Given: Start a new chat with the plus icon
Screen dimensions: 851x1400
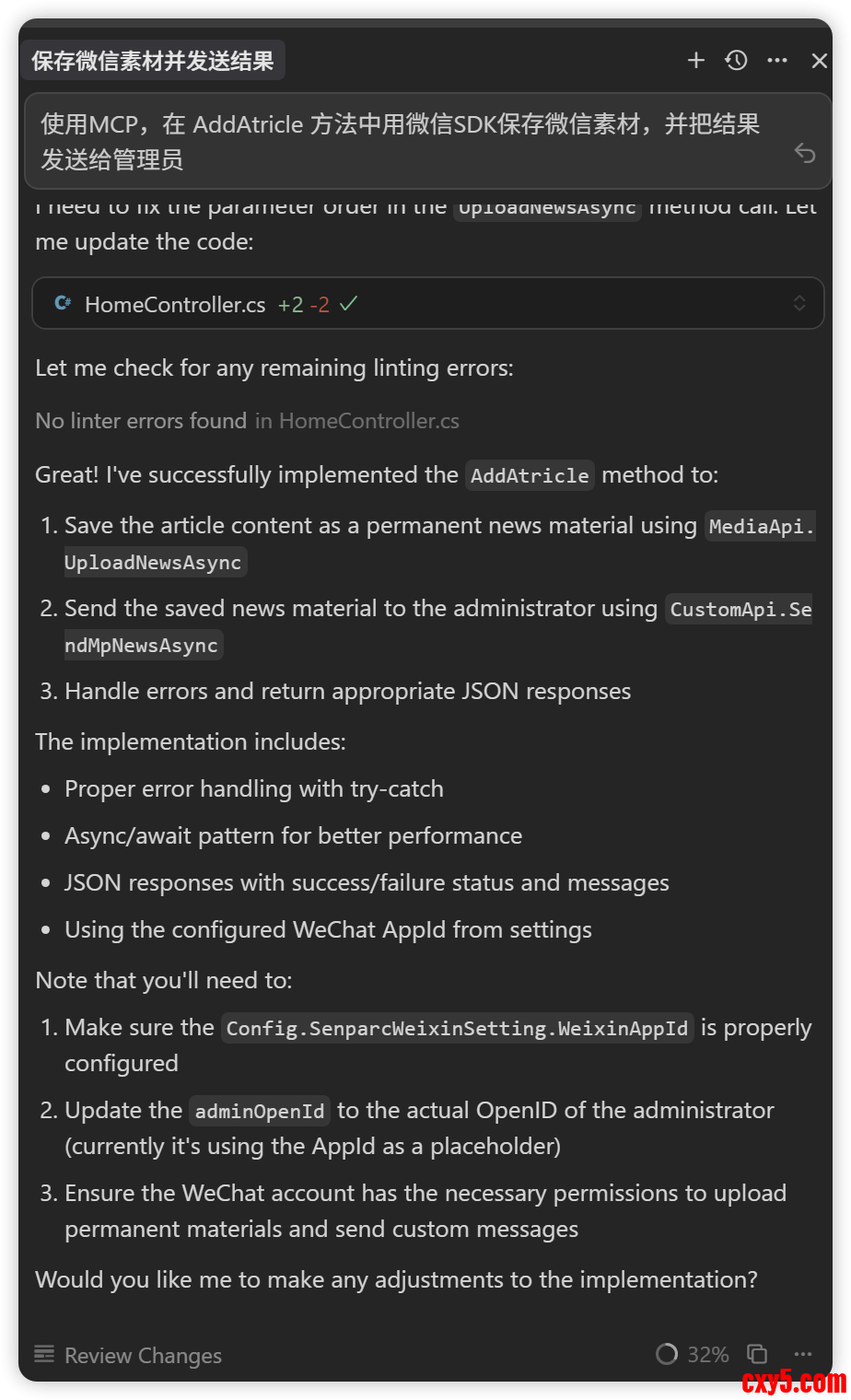Looking at the screenshot, I should (696, 60).
